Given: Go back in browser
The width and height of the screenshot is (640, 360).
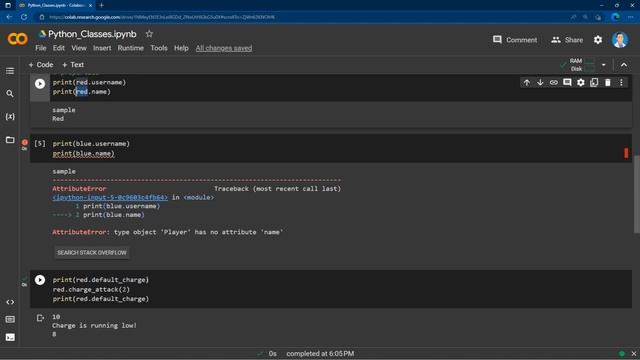Looking at the screenshot, I should [x=9, y=17].
